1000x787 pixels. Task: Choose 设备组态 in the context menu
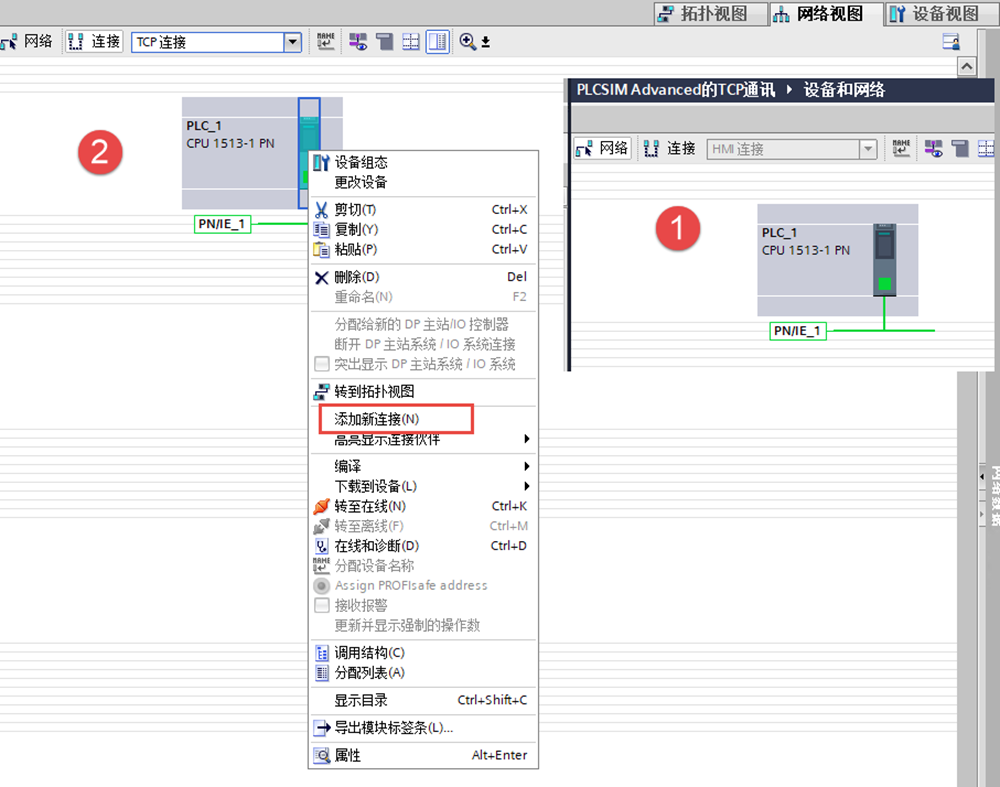click(361, 162)
